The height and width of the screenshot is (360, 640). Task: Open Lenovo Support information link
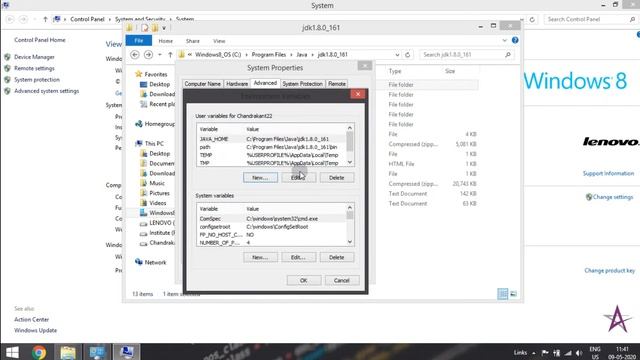608,173
